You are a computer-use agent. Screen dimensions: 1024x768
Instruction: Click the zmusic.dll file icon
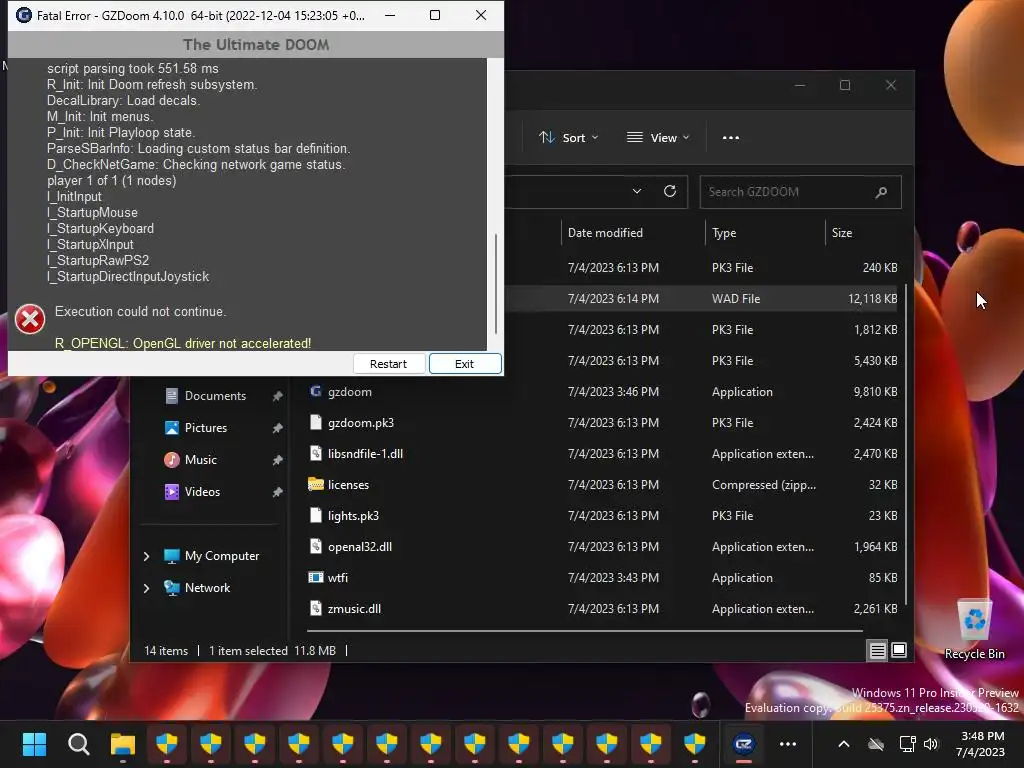315,608
